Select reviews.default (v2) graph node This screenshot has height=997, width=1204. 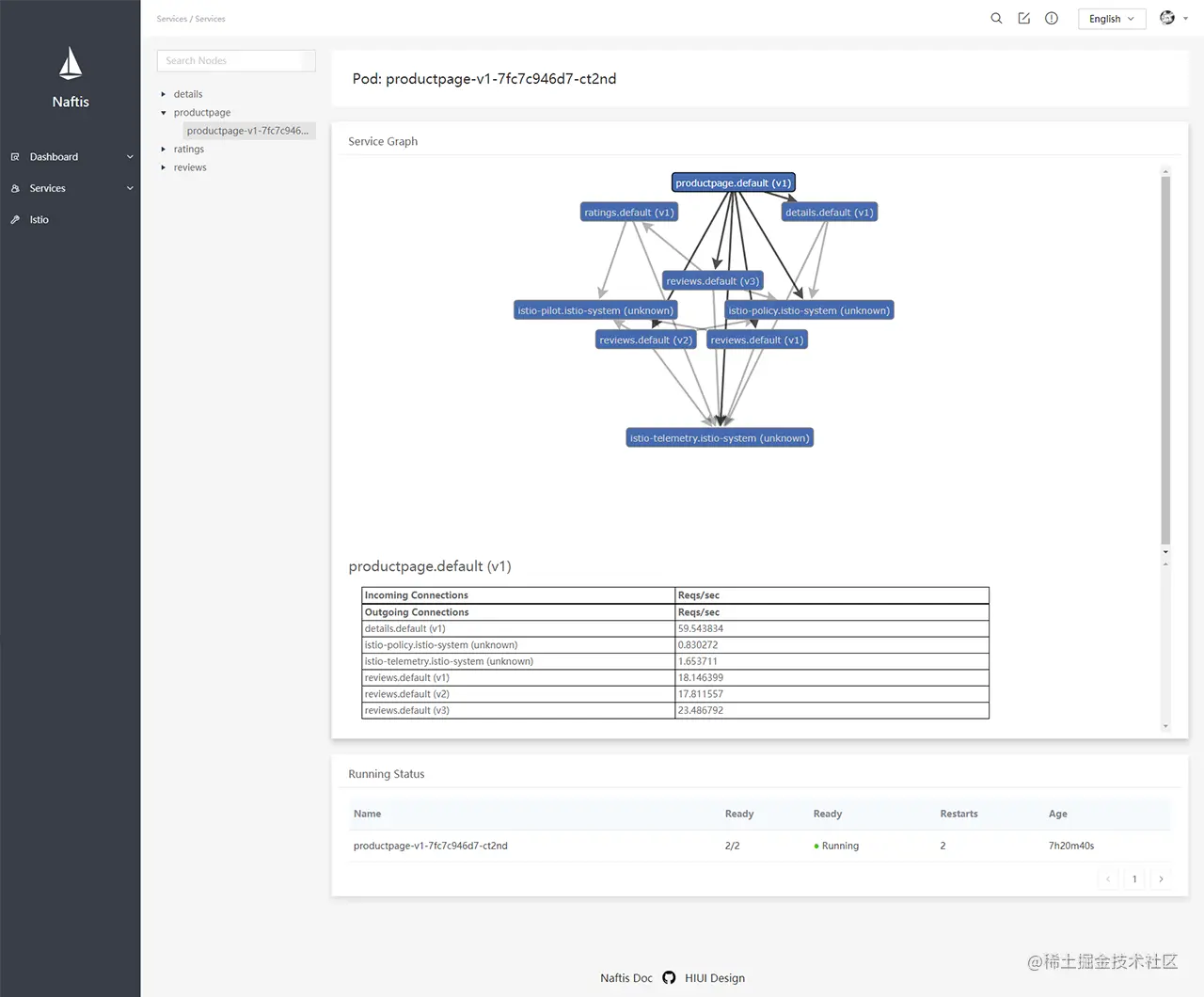(646, 340)
